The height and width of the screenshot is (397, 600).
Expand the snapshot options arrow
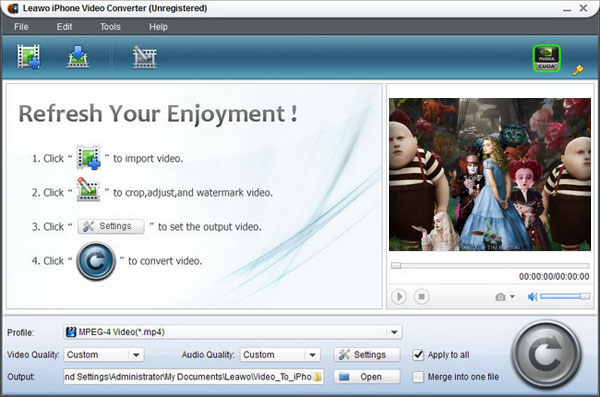tap(512, 297)
